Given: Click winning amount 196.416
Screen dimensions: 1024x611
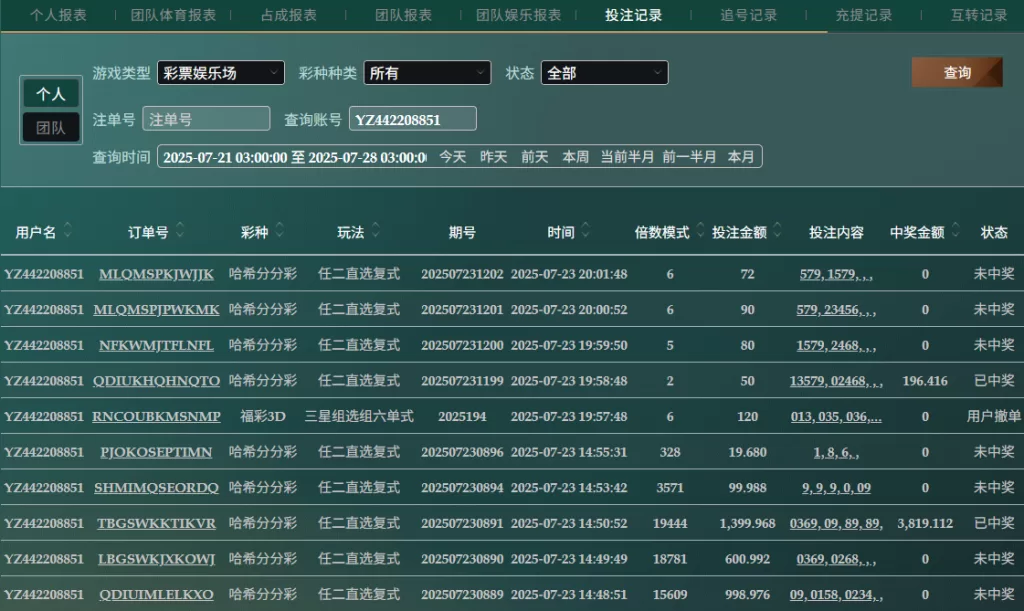Looking at the screenshot, I should 925,381.
